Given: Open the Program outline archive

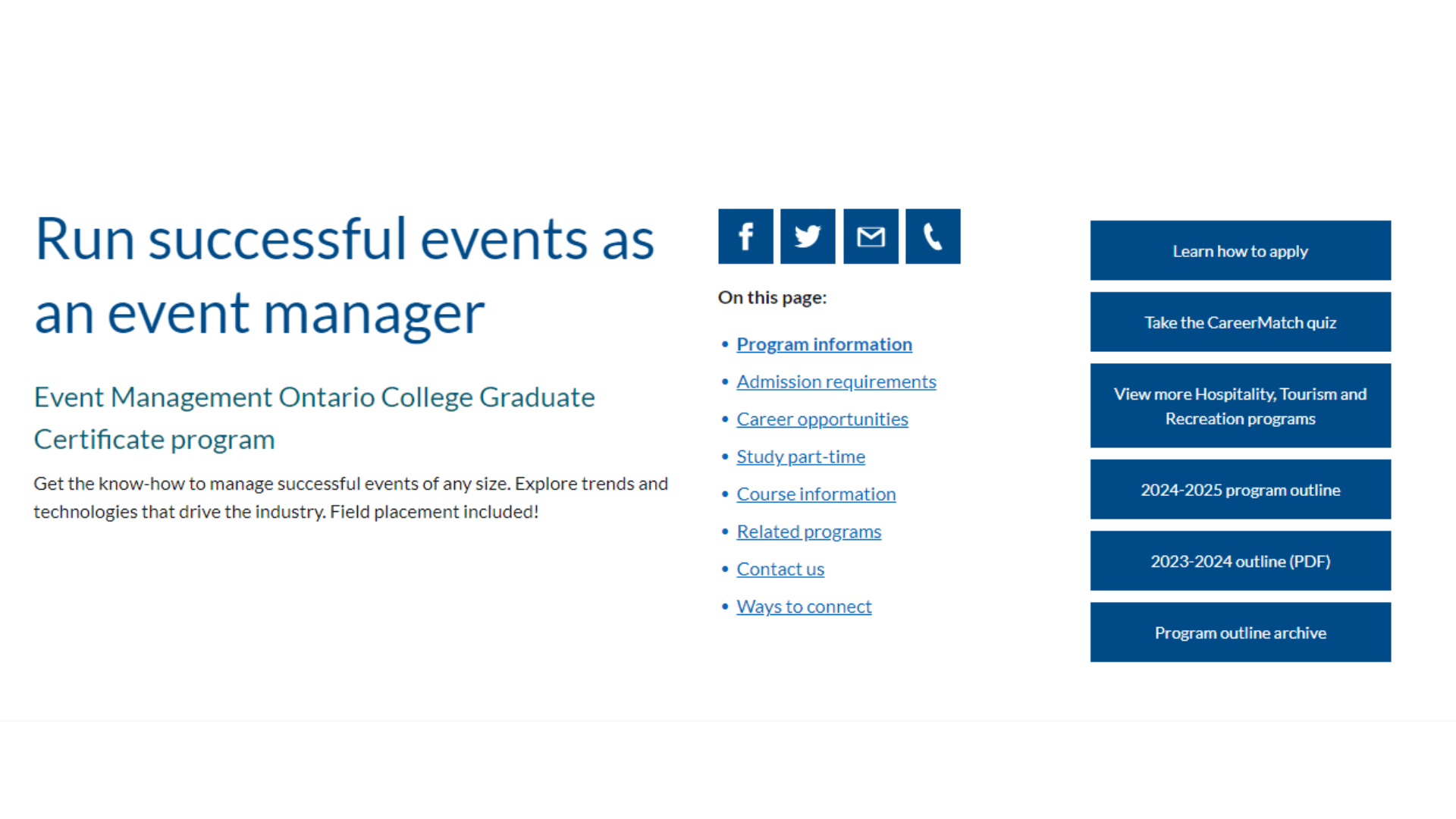Looking at the screenshot, I should [1240, 632].
